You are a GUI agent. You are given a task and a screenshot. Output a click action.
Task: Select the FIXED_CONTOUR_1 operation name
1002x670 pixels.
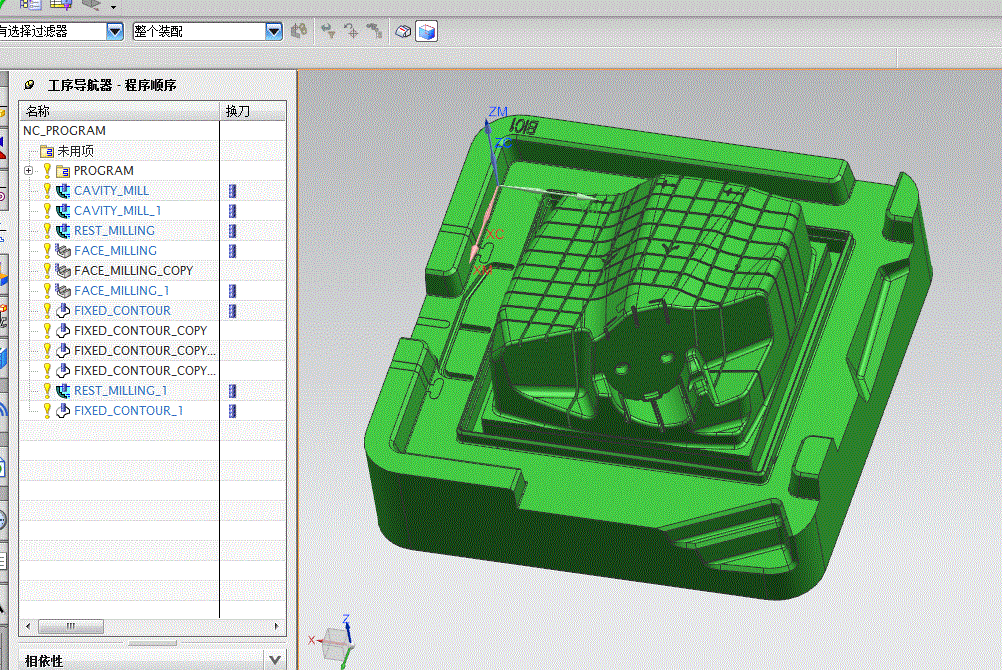128,410
